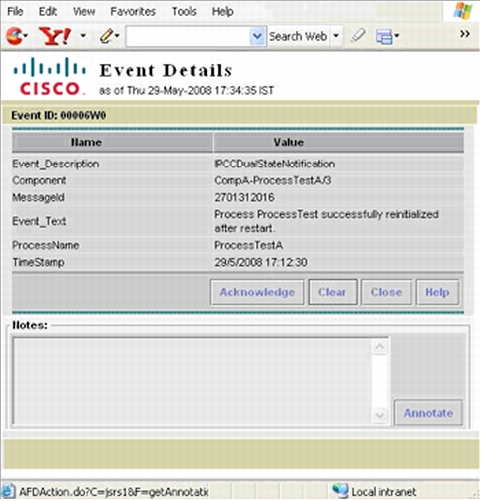Click the Clear button

[x=332, y=292]
